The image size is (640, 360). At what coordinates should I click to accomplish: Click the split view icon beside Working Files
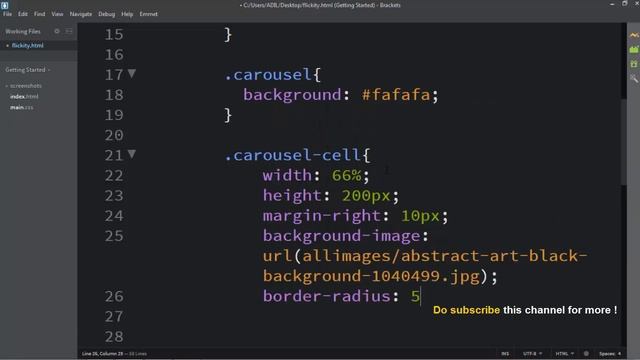click(x=69, y=31)
